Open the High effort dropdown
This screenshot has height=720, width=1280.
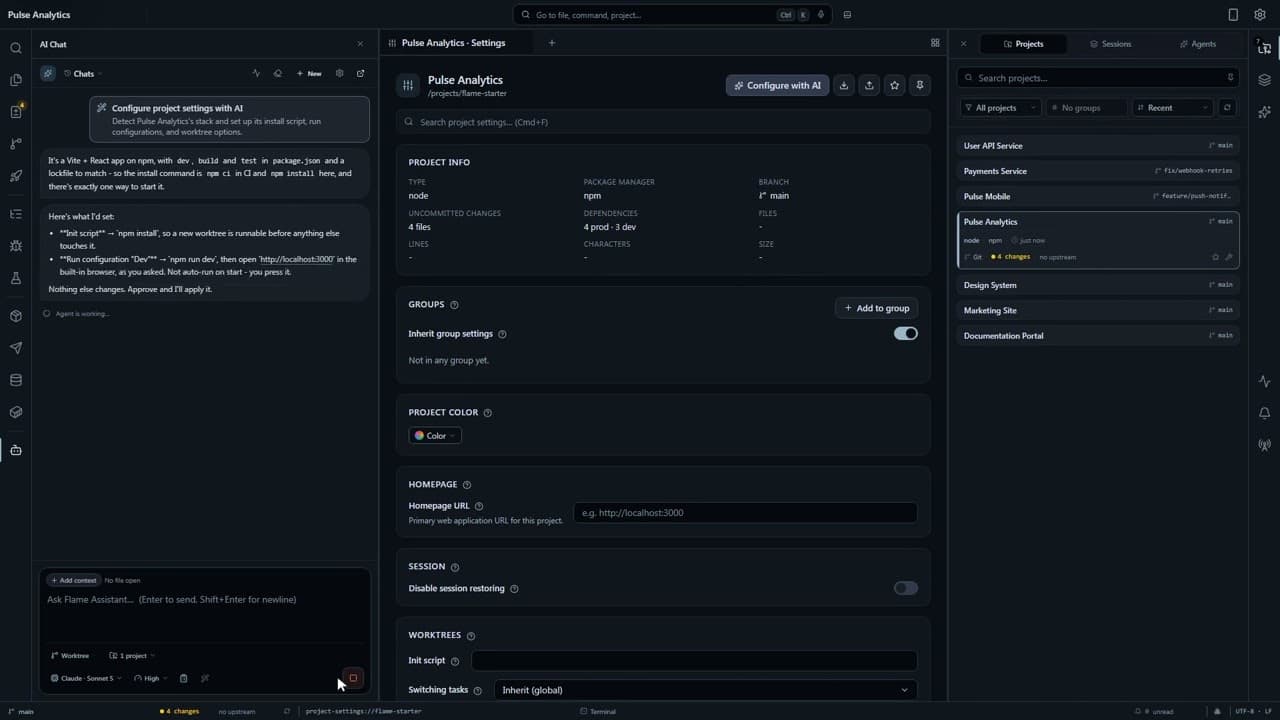click(x=151, y=678)
